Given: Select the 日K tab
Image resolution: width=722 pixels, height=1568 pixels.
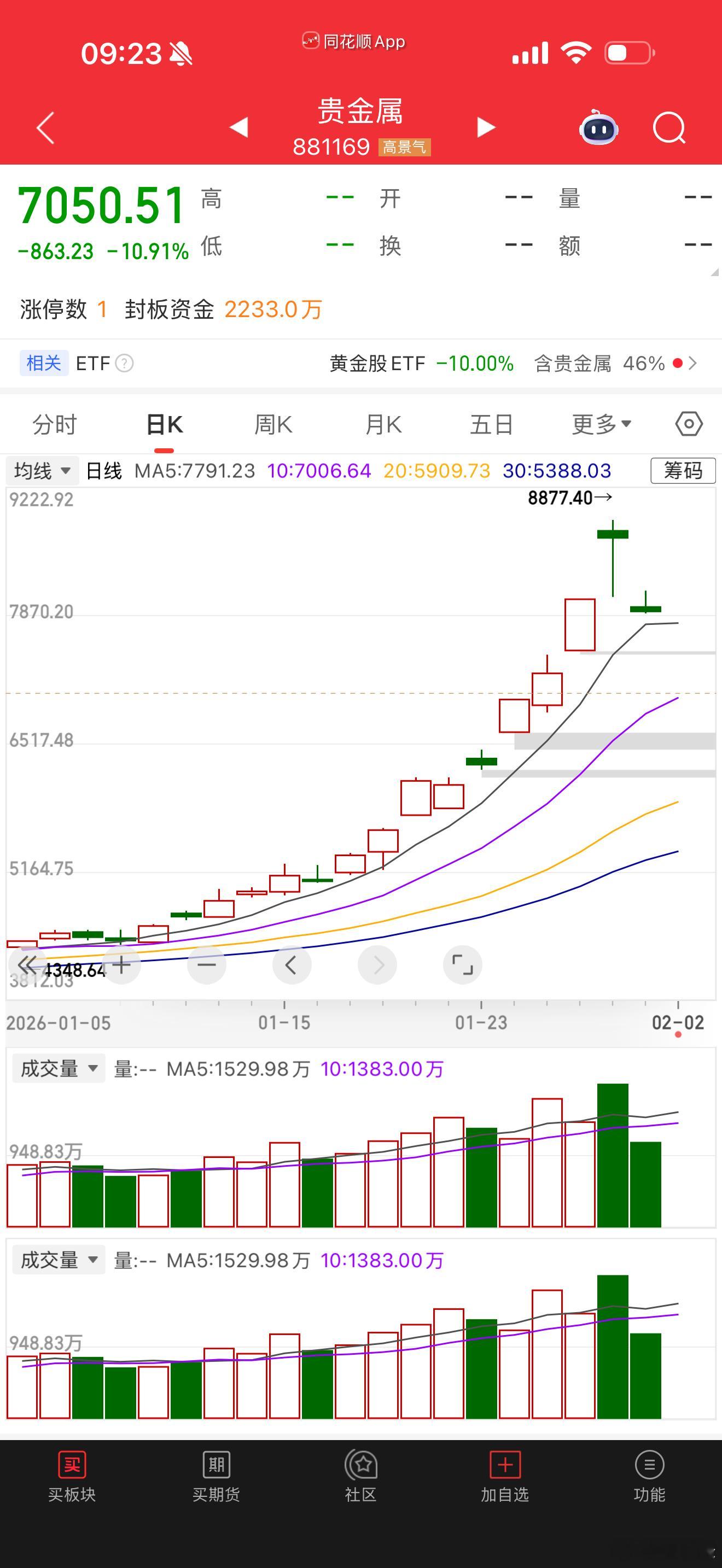Looking at the screenshot, I should 165,424.
